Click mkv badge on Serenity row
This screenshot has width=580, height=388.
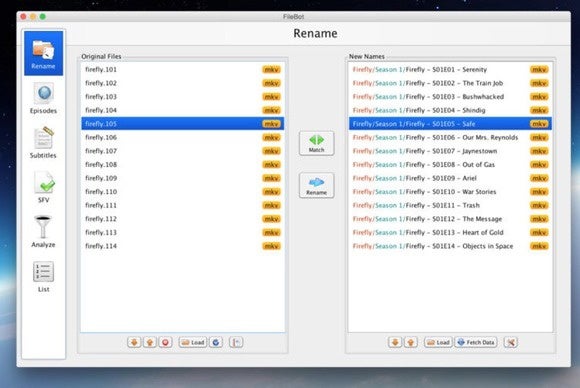pos(539,70)
